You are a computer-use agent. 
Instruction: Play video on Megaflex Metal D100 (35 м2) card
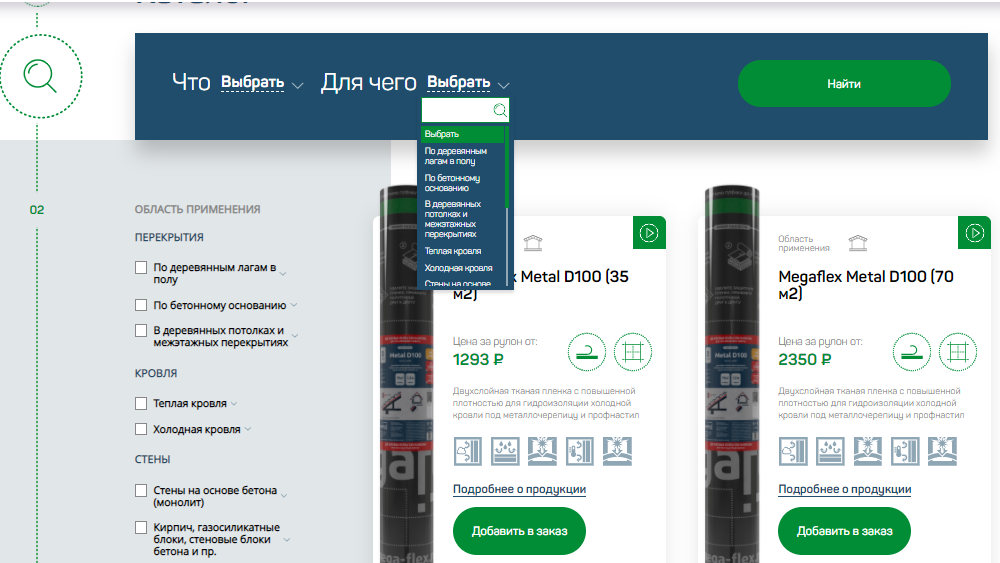(x=649, y=233)
